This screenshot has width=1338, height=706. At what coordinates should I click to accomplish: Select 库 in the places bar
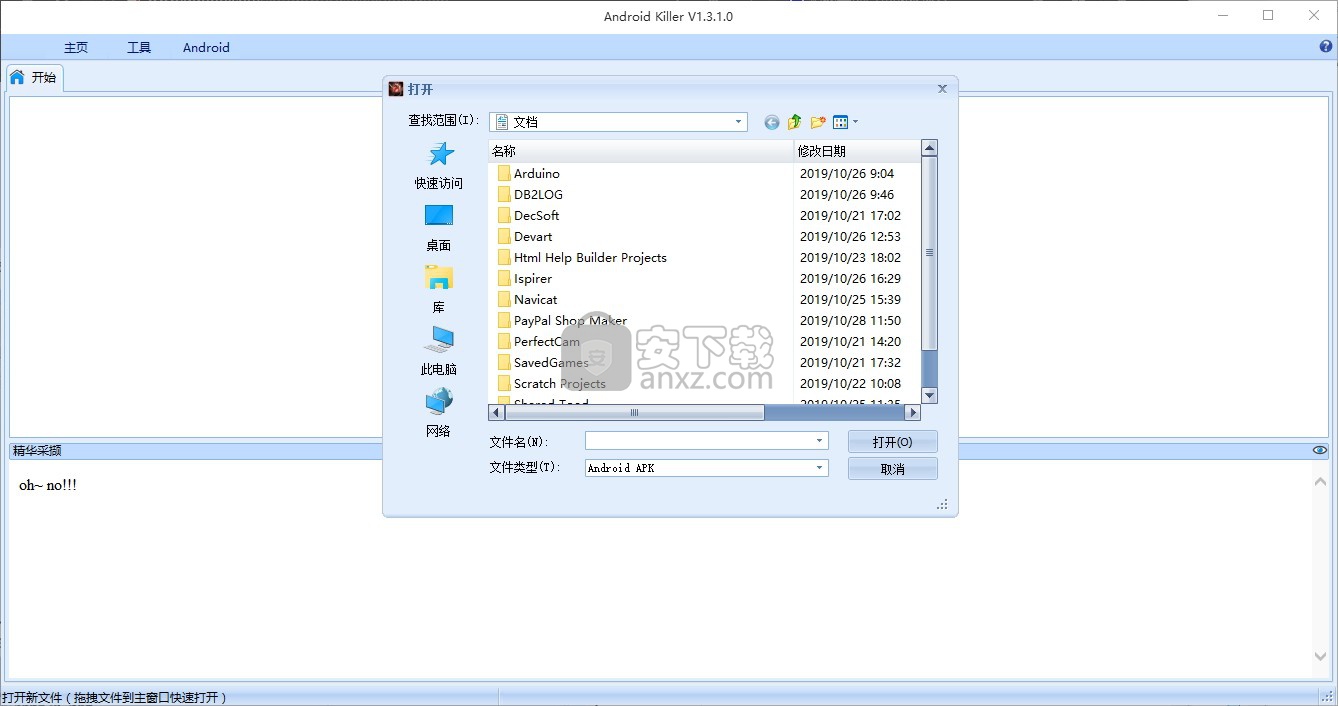[x=439, y=290]
